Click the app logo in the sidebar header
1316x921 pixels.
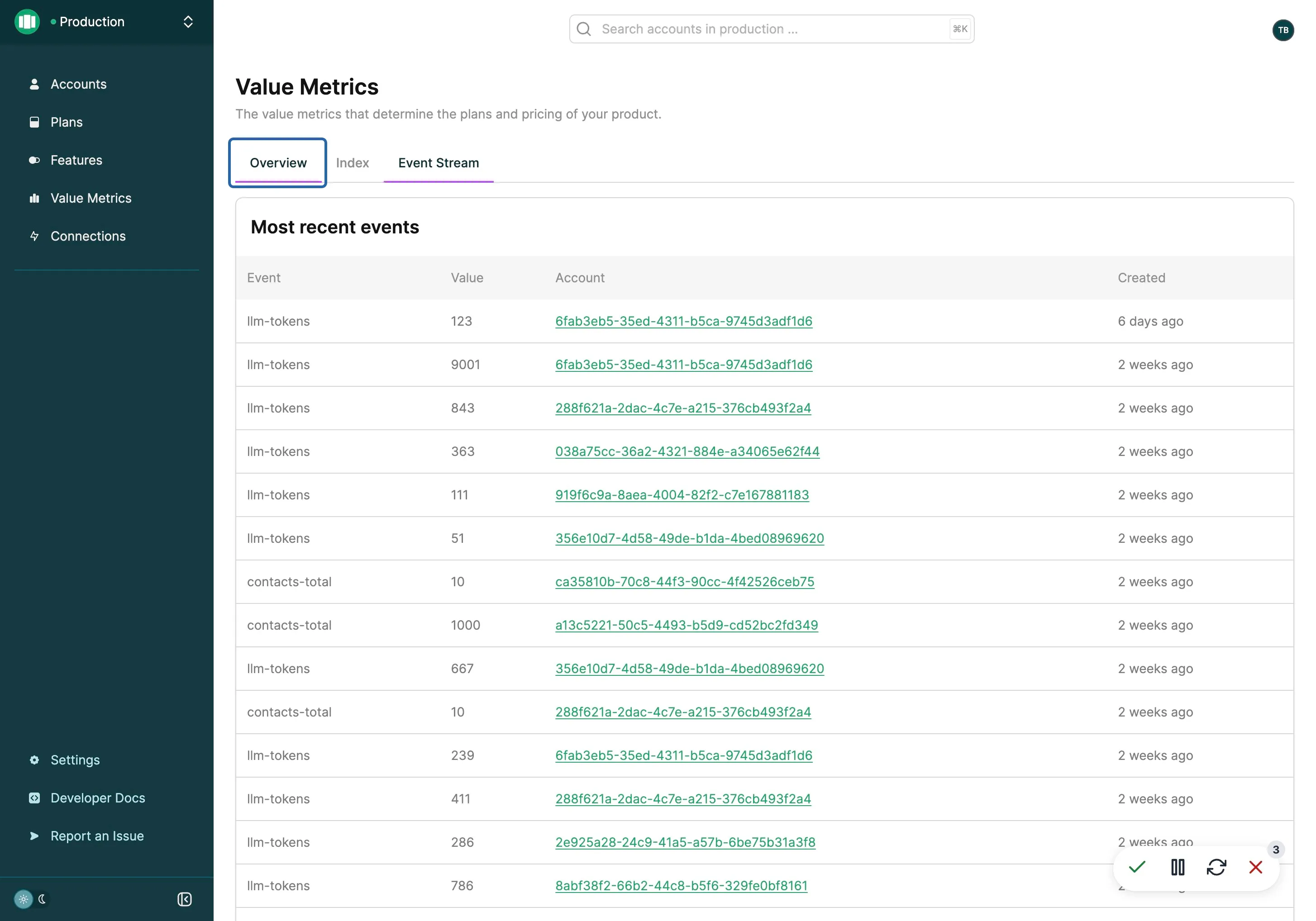(x=27, y=22)
